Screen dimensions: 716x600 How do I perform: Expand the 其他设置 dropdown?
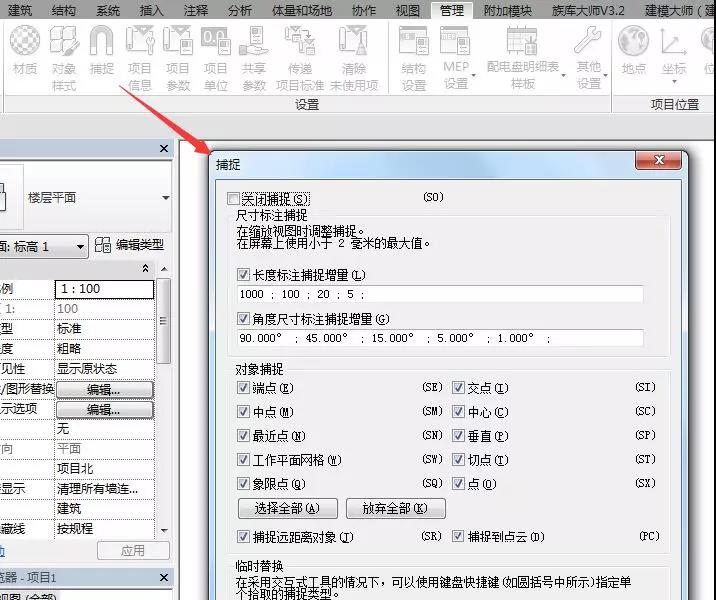(x=589, y=76)
